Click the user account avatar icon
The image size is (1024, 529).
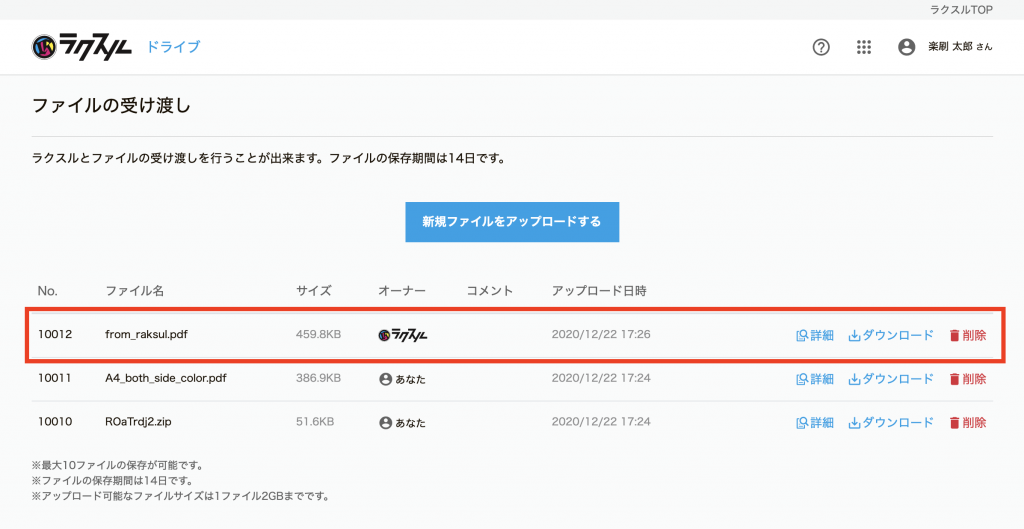point(906,47)
